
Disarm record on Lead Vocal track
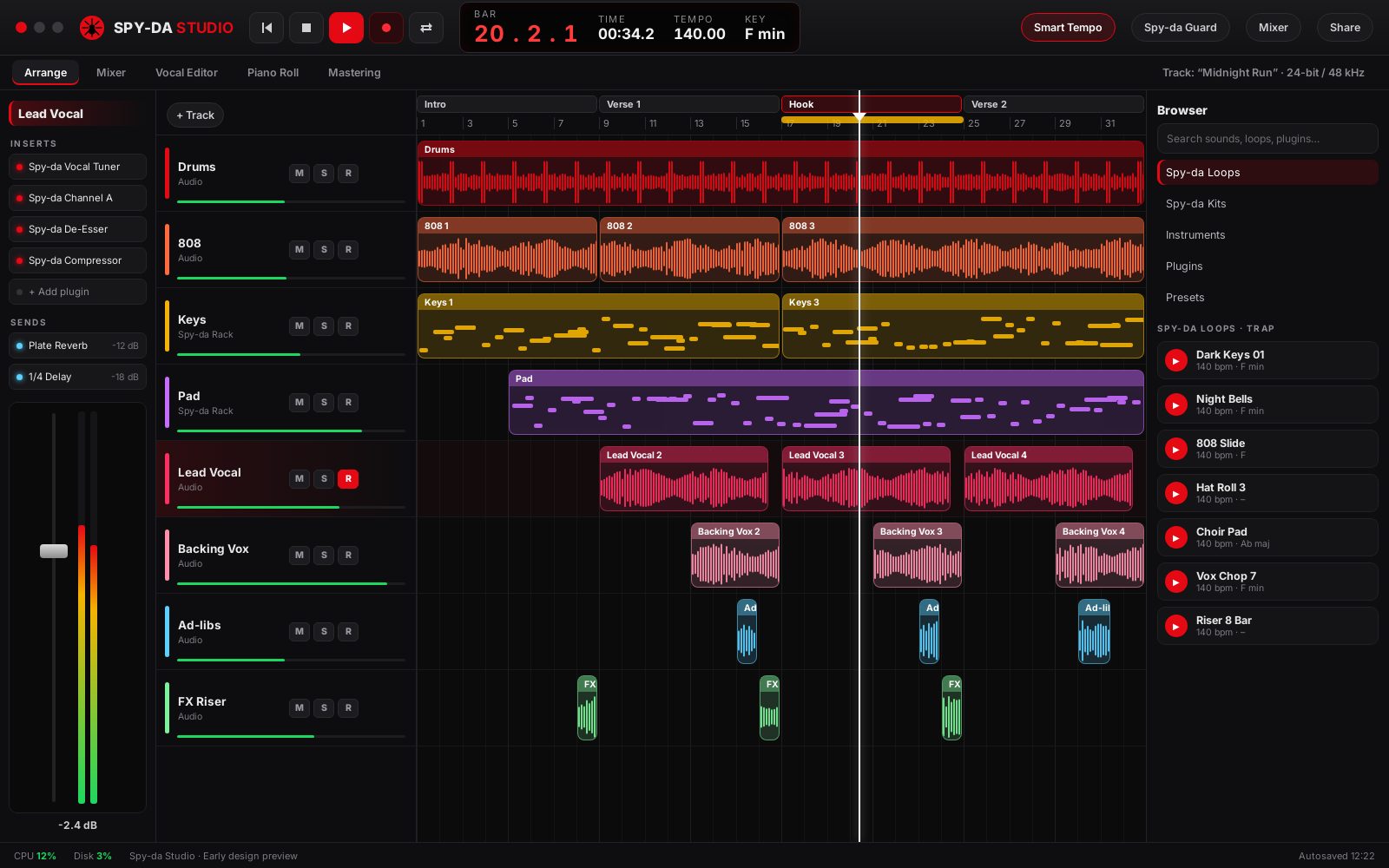(x=348, y=479)
